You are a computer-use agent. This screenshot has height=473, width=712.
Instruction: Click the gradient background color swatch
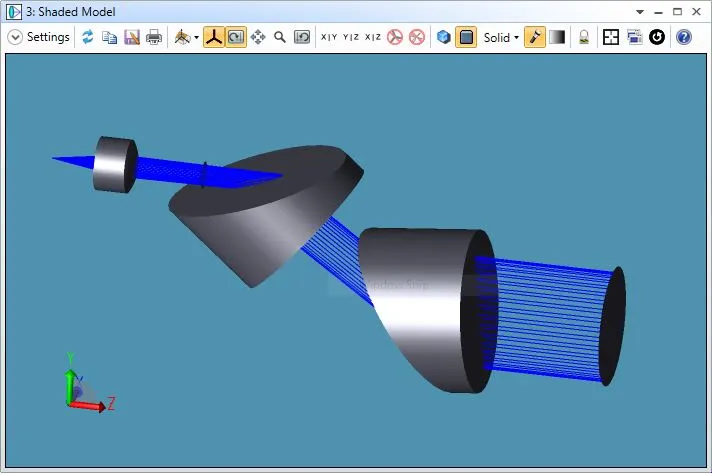click(x=557, y=37)
